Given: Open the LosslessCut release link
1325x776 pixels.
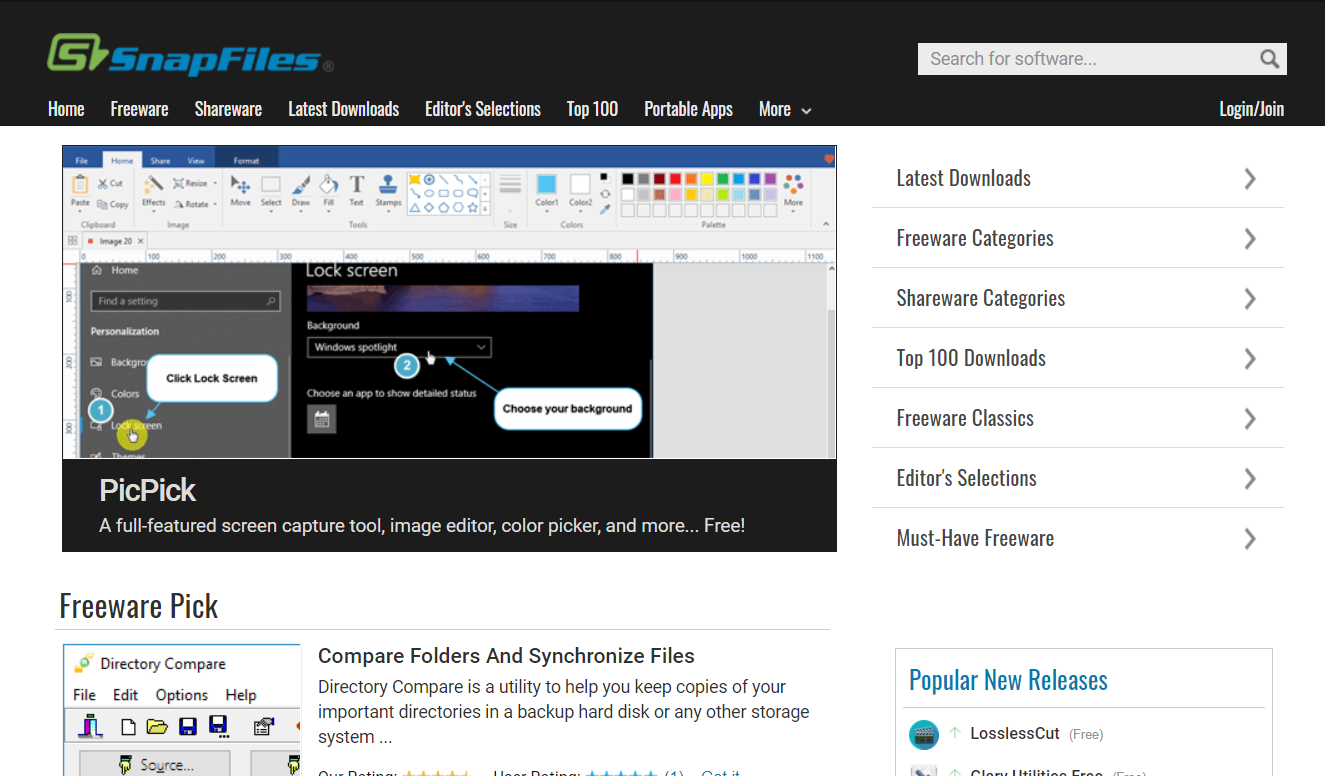Looking at the screenshot, I should (1015, 734).
